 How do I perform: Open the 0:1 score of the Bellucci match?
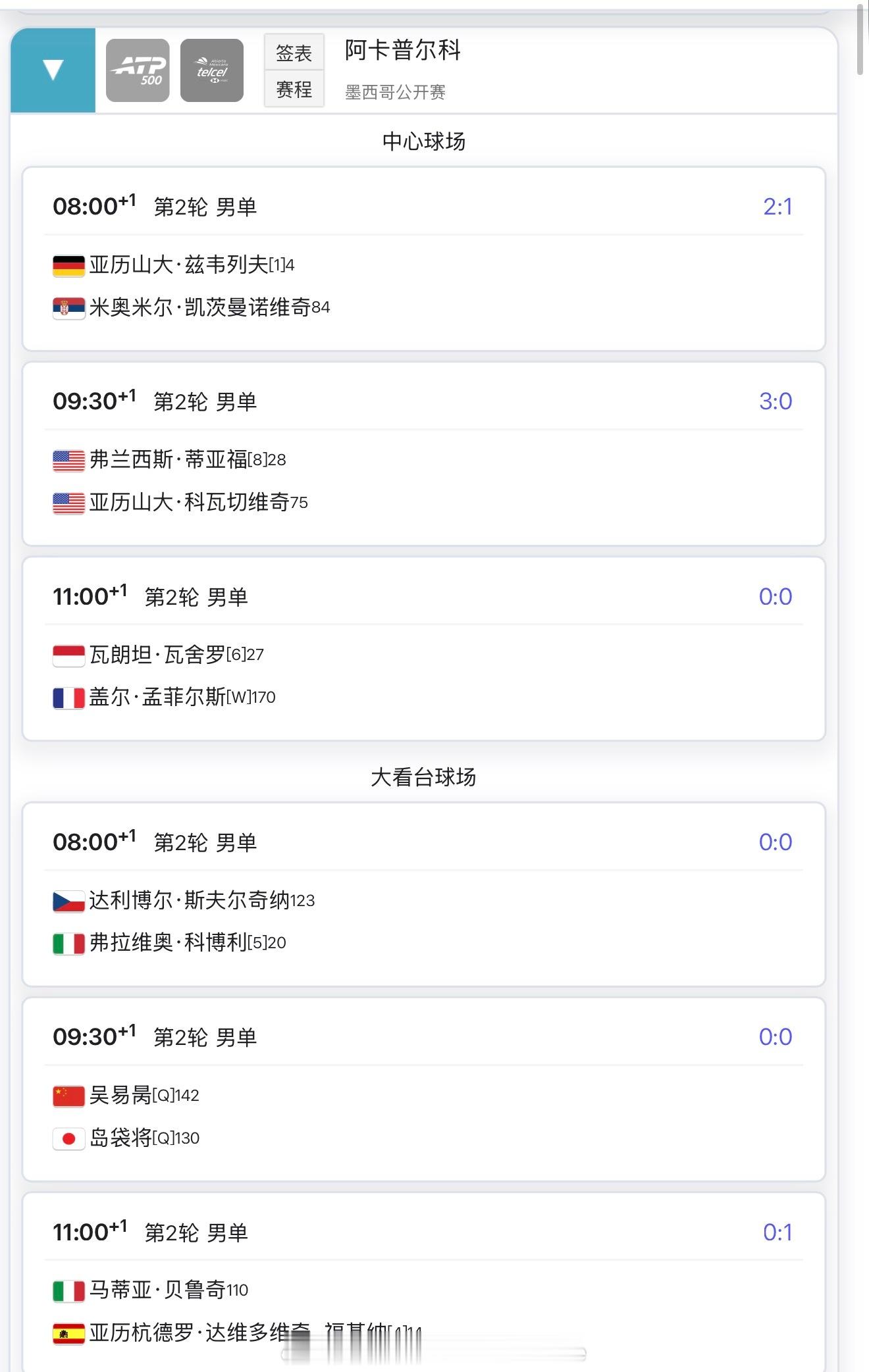point(777,1232)
